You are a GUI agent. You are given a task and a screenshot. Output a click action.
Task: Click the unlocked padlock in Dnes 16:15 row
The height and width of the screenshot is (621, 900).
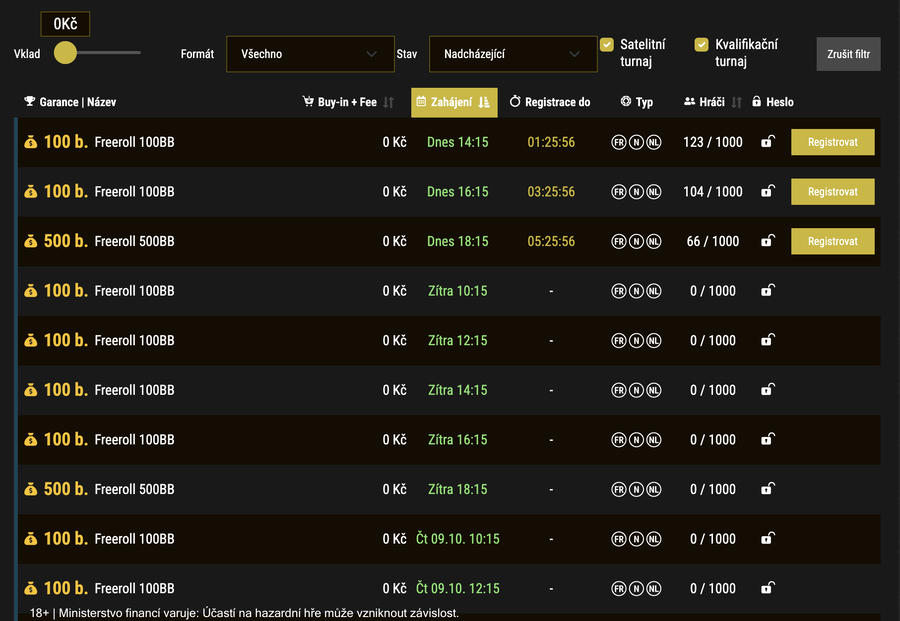[x=767, y=191]
